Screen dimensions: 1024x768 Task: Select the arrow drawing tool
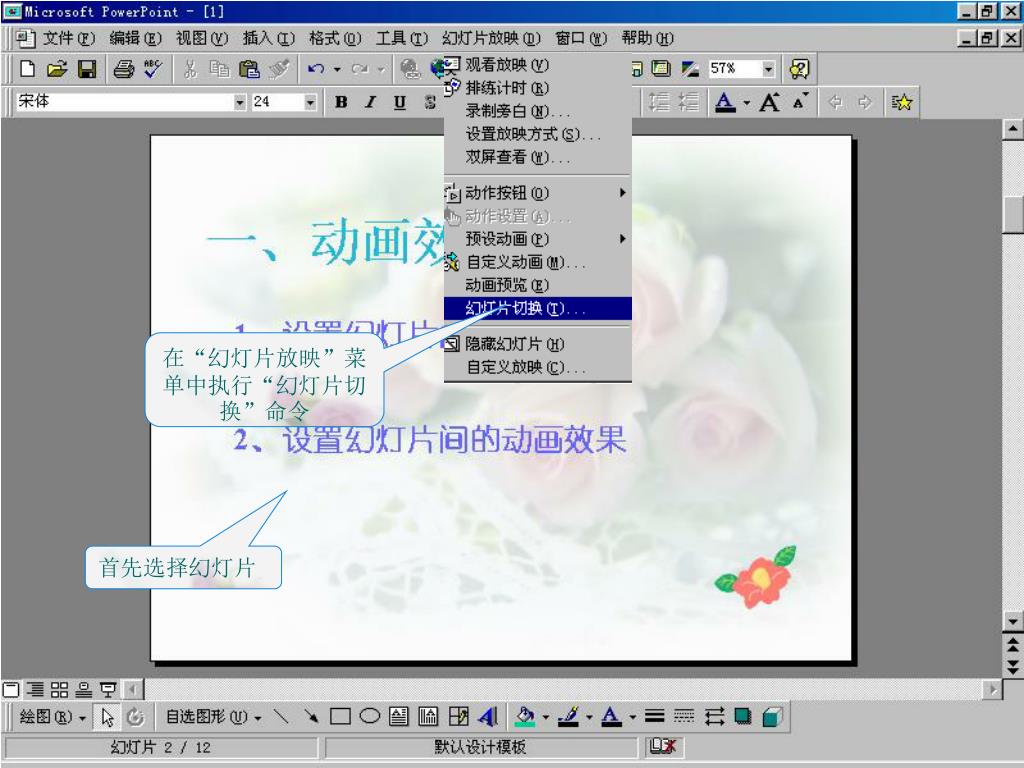[310, 716]
